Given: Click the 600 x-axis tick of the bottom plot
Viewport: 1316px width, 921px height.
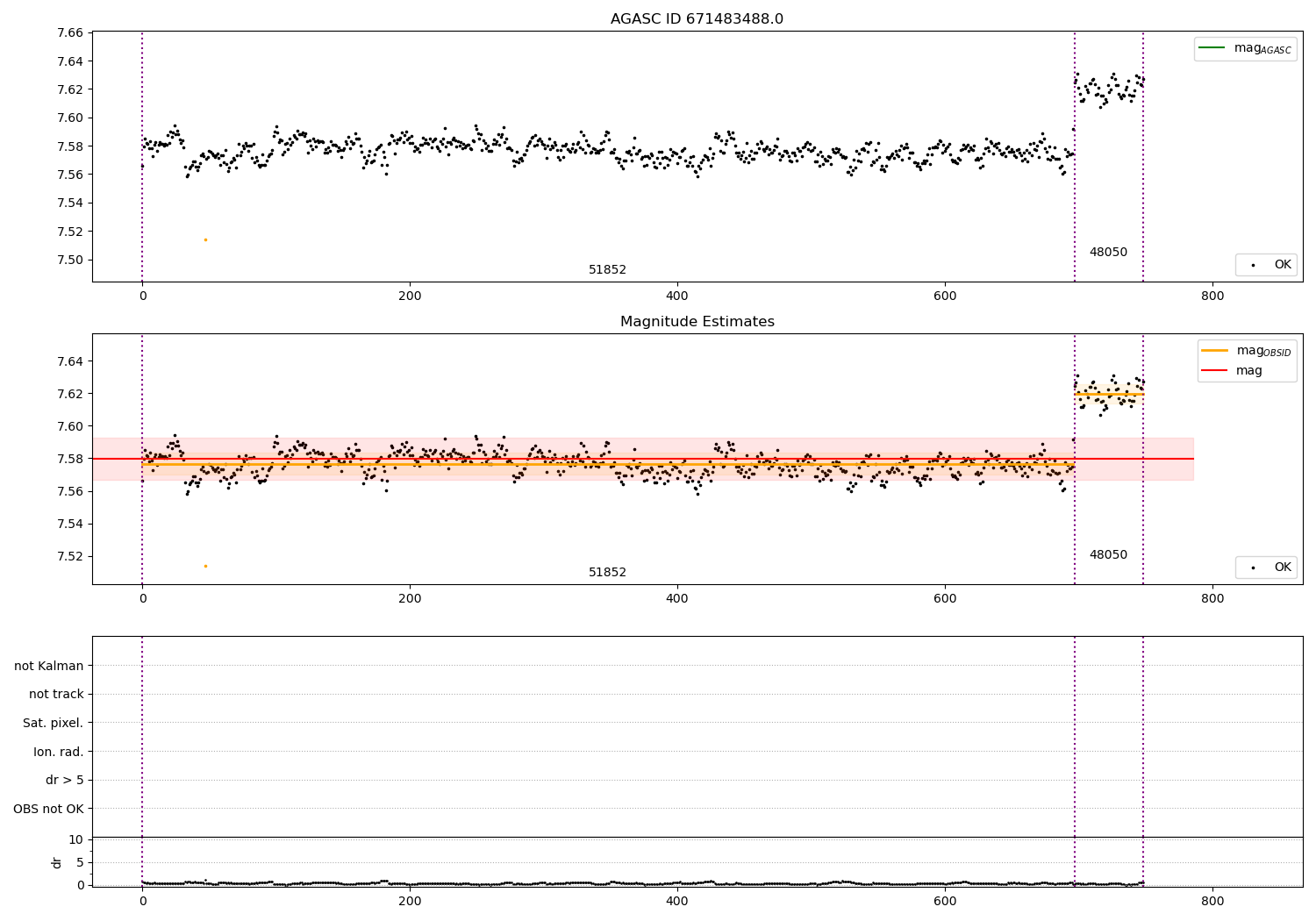Looking at the screenshot, I should point(945,901).
